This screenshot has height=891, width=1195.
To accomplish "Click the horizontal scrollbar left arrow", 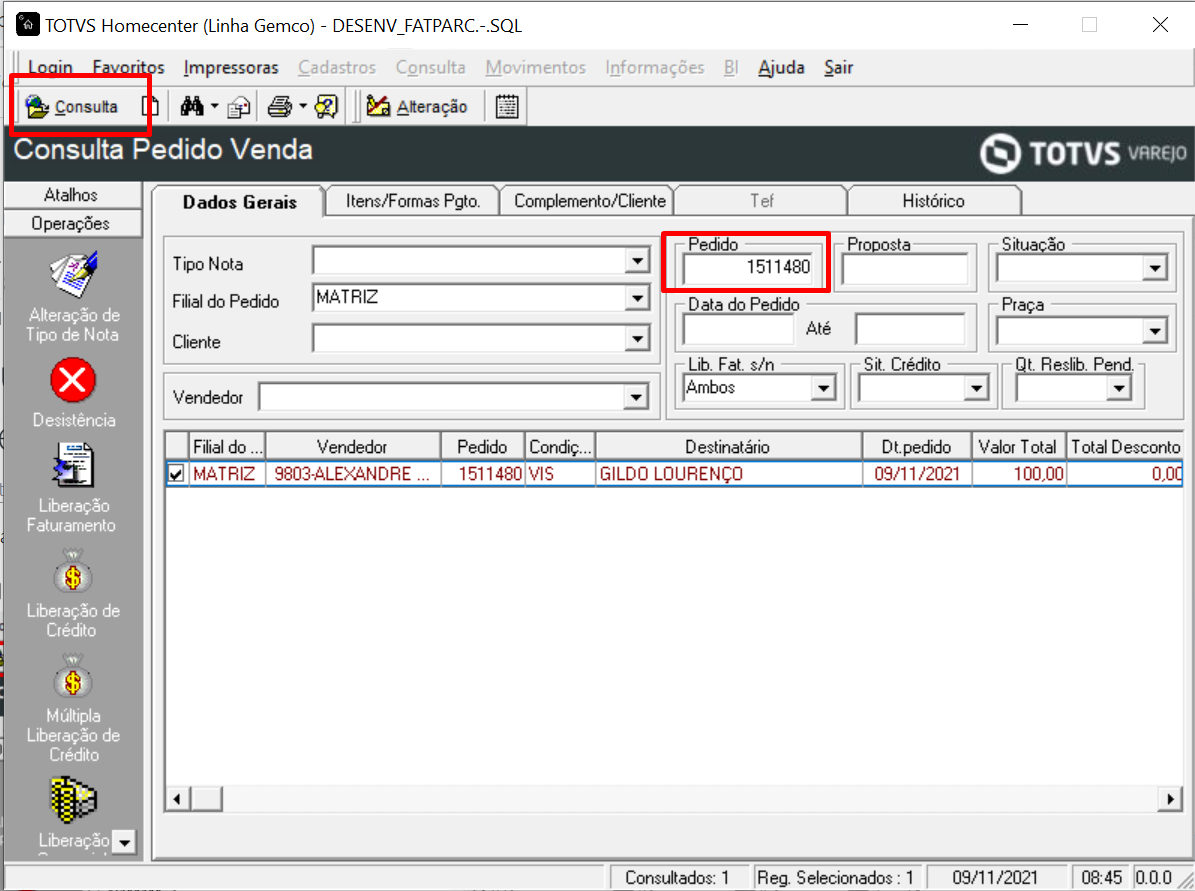I will point(178,799).
